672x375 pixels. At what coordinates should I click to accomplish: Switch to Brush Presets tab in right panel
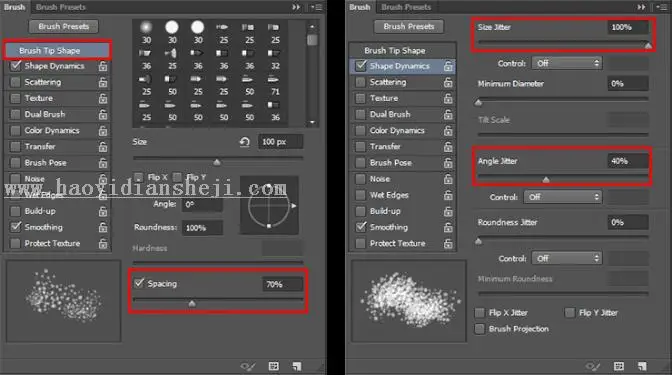[406, 7]
